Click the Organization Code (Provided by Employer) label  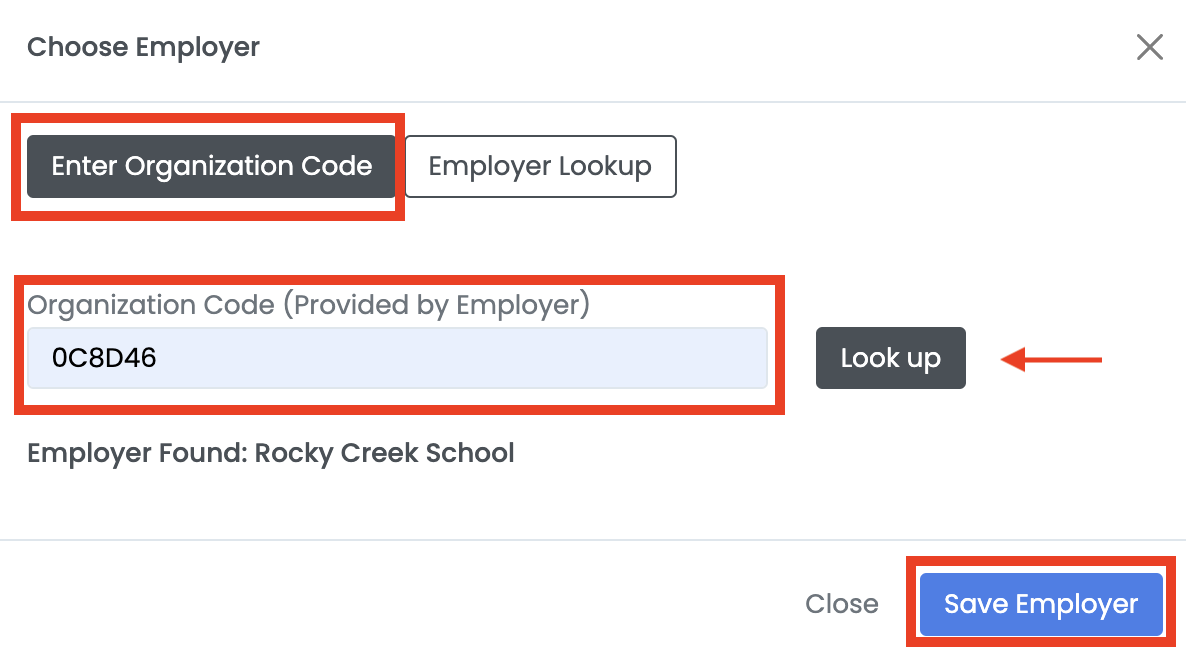coord(308,305)
